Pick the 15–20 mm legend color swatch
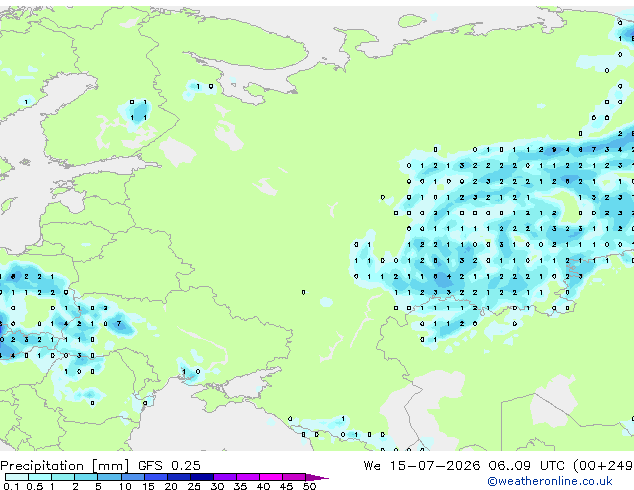This screenshot has width=634, height=490. 155,477
